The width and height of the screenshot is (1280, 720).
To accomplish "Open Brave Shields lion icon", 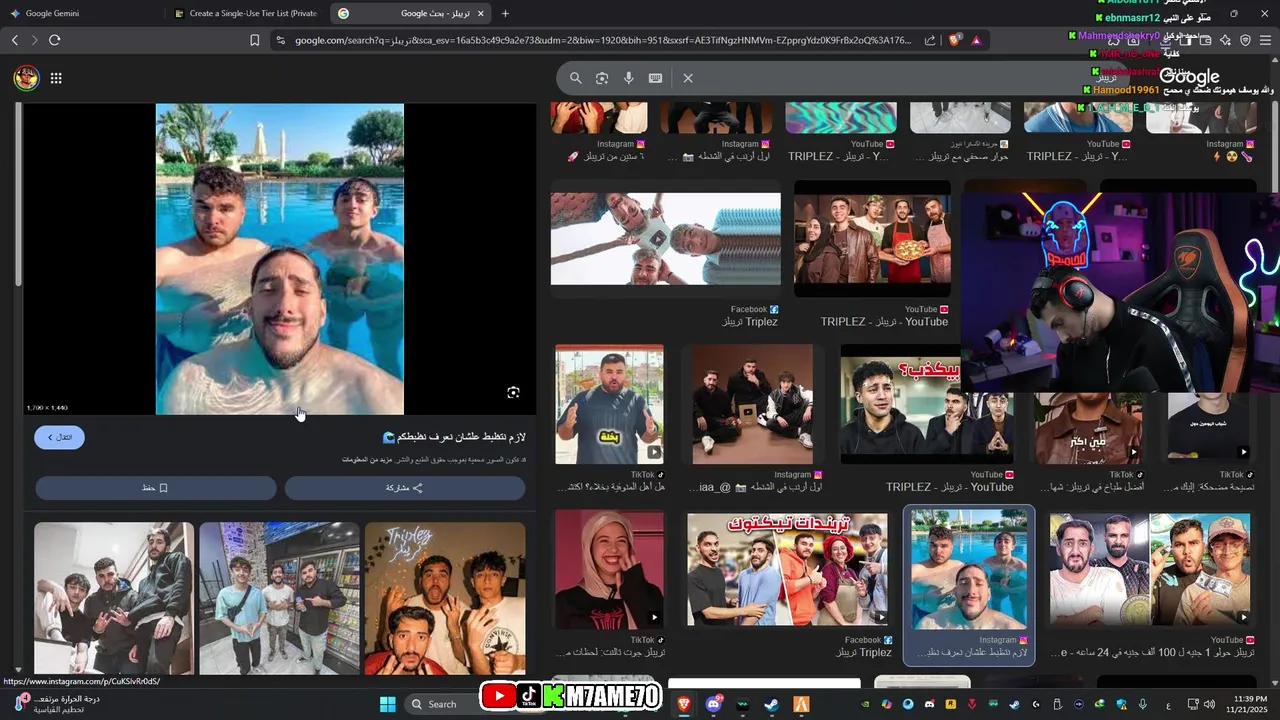I will coord(955,40).
